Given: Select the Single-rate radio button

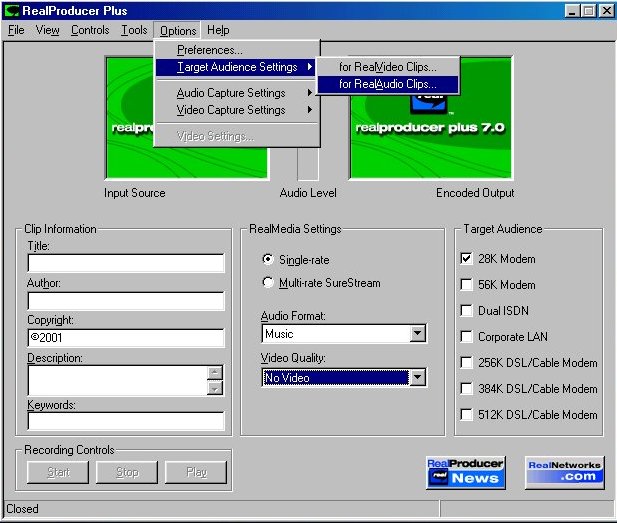Looking at the screenshot, I should pos(268,259).
